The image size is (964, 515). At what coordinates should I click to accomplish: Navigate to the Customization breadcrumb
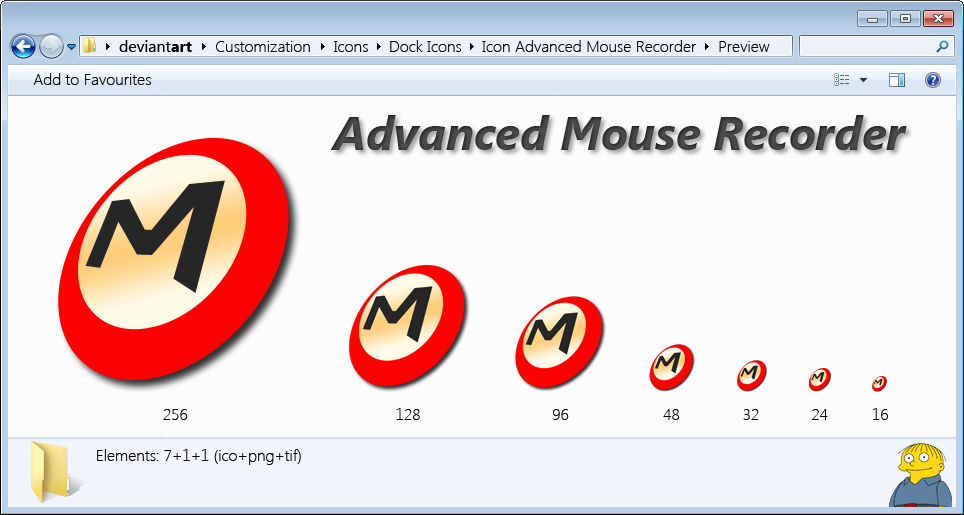tap(263, 47)
